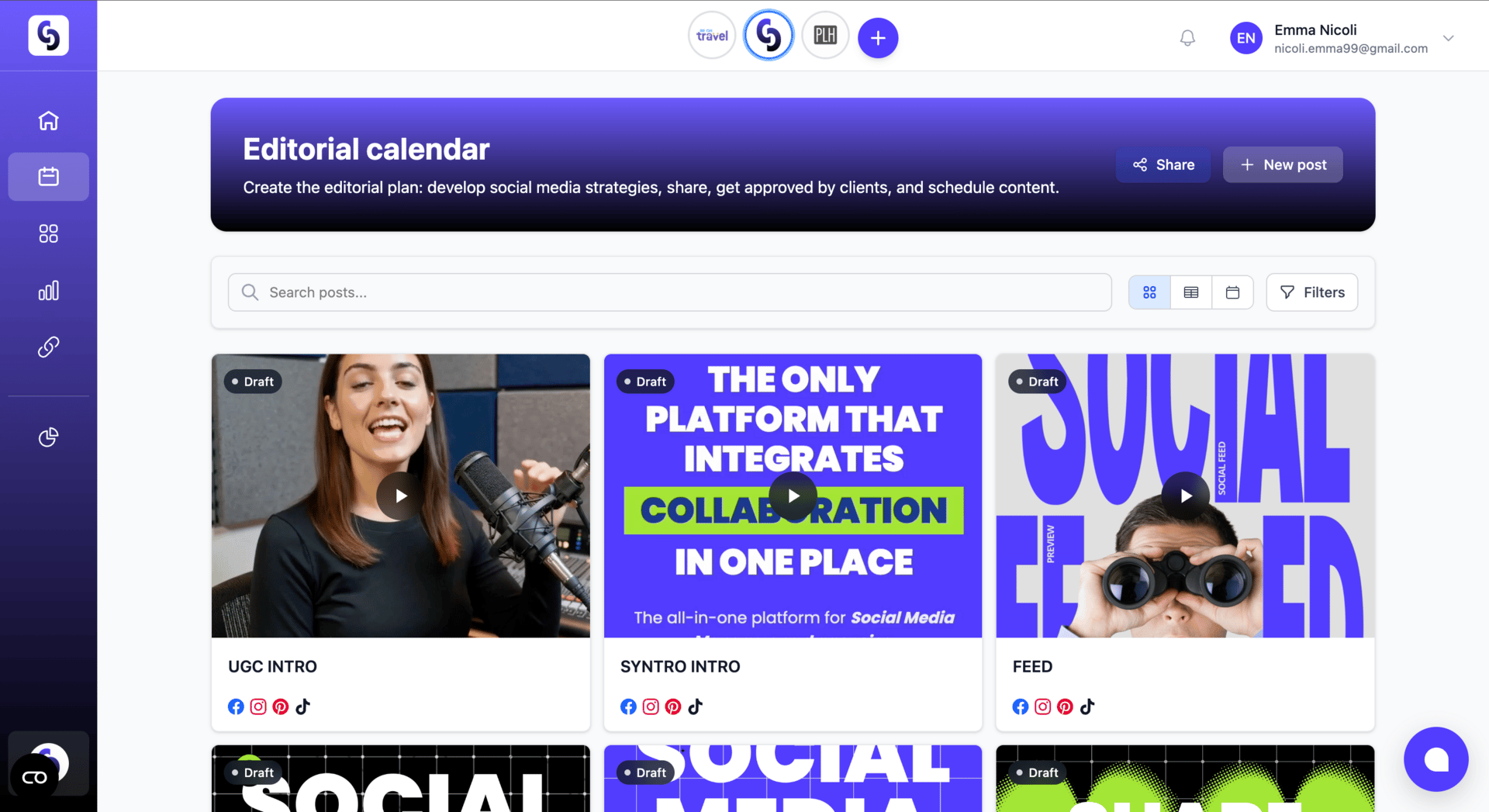Screen dimensions: 1489x812
Task: Click the SYNTRO INTRO post title
Action: [680, 667]
